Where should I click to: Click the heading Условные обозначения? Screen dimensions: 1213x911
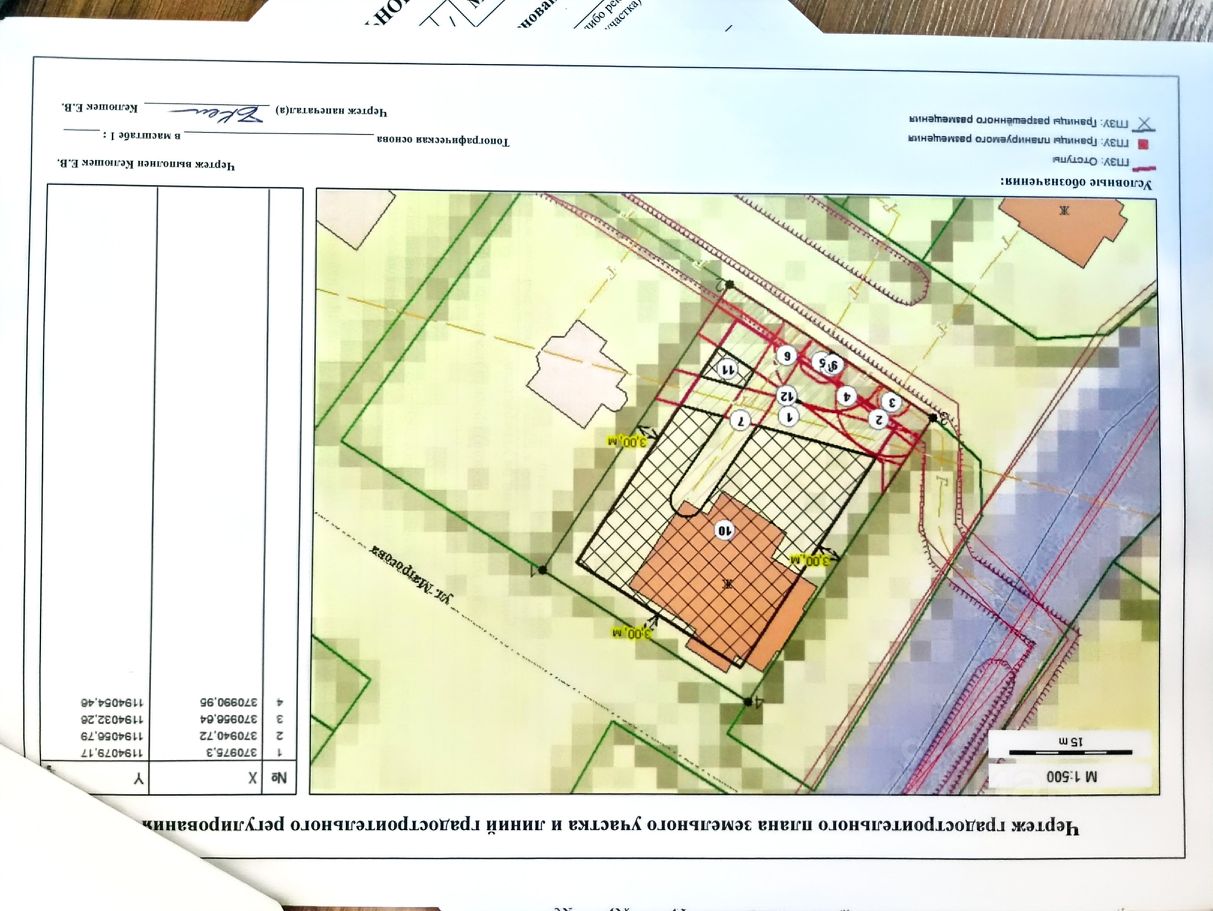pyautogui.click(x=1076, y=182)
